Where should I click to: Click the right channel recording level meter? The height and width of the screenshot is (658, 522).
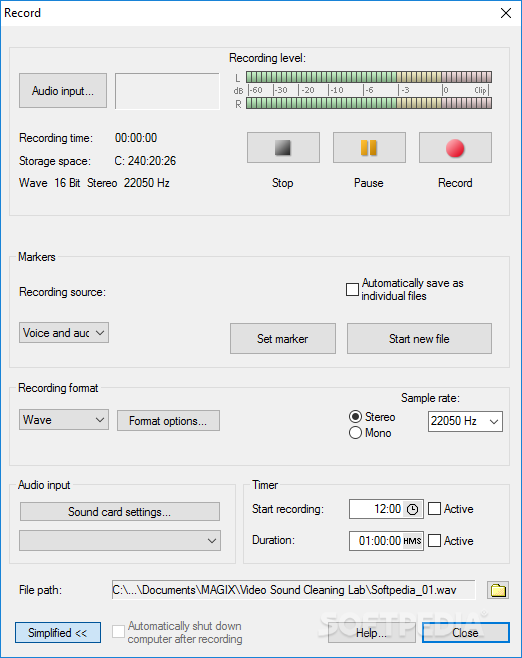coord(369,104)
